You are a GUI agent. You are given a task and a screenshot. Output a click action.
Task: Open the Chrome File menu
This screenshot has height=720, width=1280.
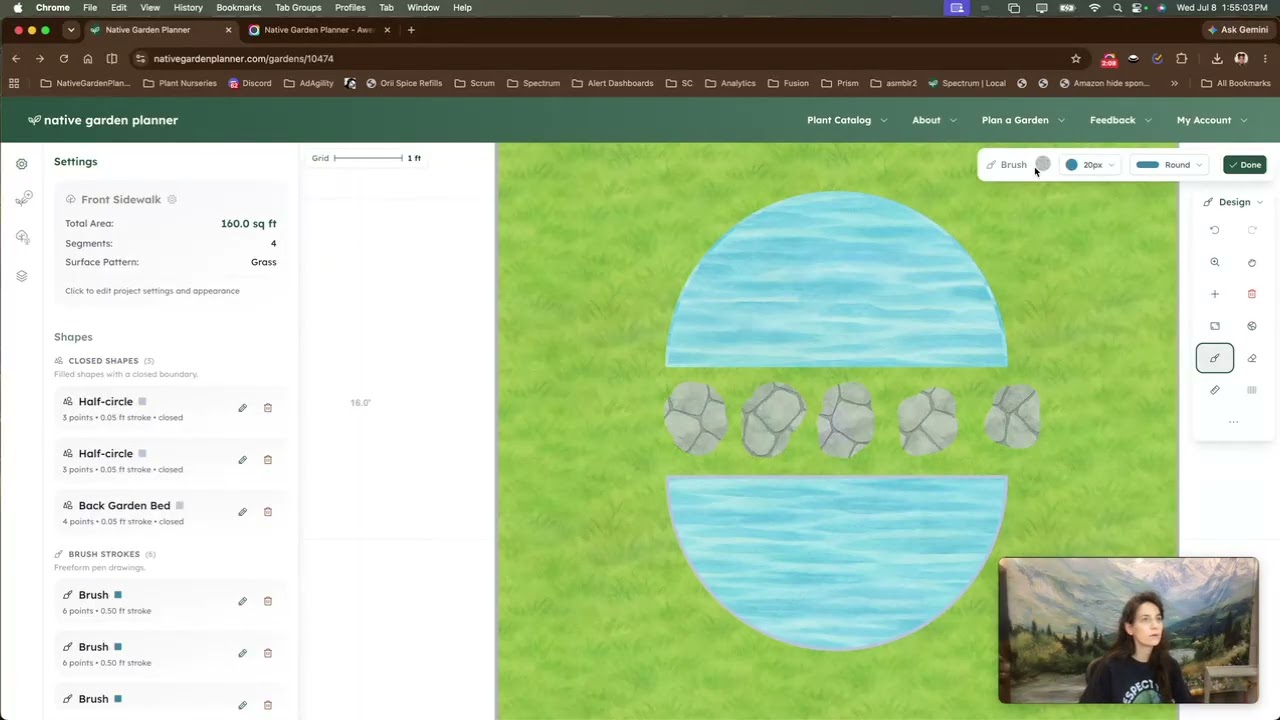pos(90,7)
